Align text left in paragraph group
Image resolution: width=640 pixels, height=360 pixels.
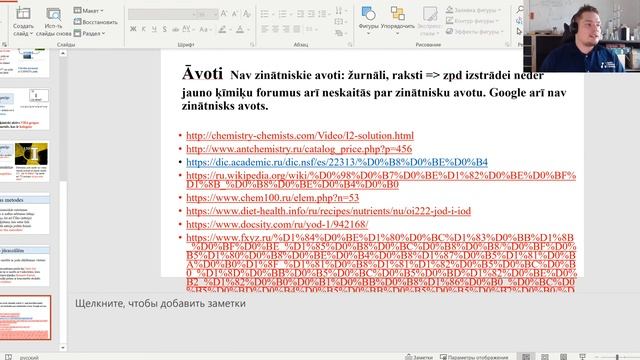tap(264, 29)
